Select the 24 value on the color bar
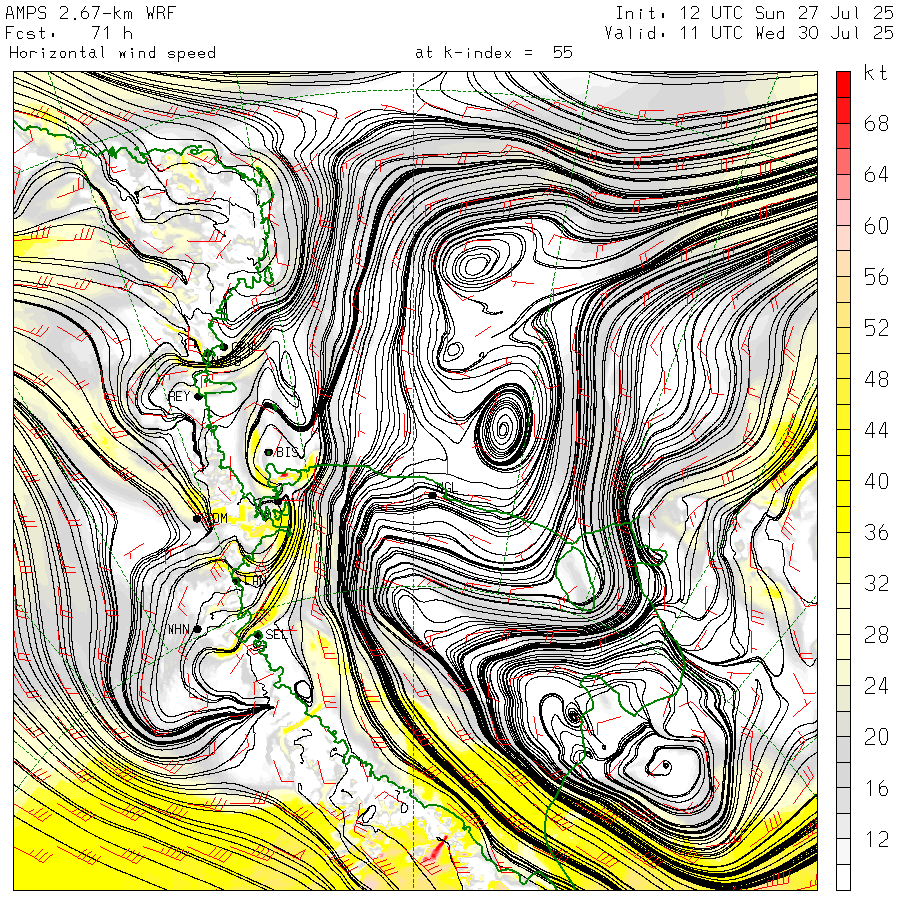This screenshot has height=900, width=900. click(x=876, y=685)
